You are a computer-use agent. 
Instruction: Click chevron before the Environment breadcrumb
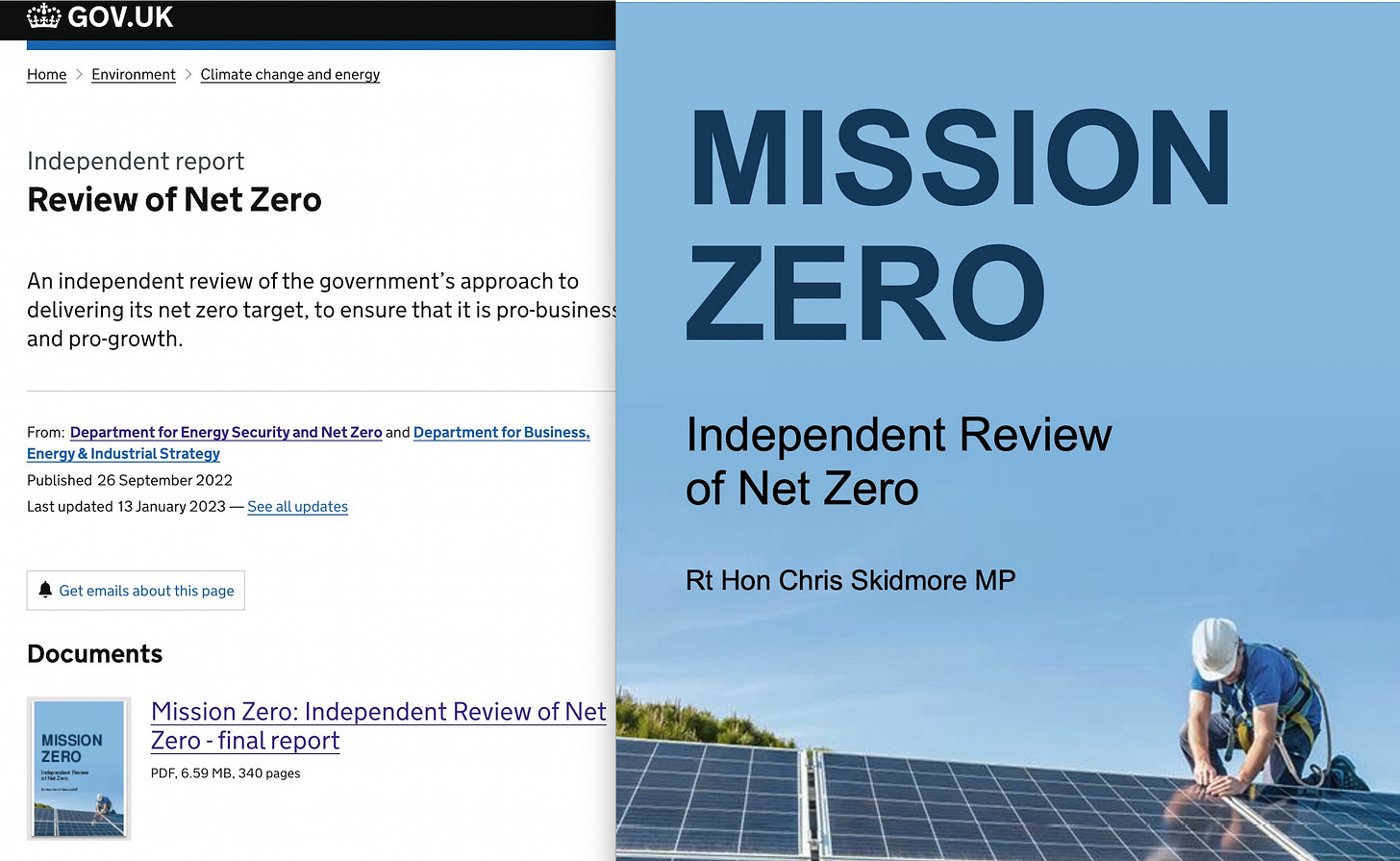click(x=79, y=75)
